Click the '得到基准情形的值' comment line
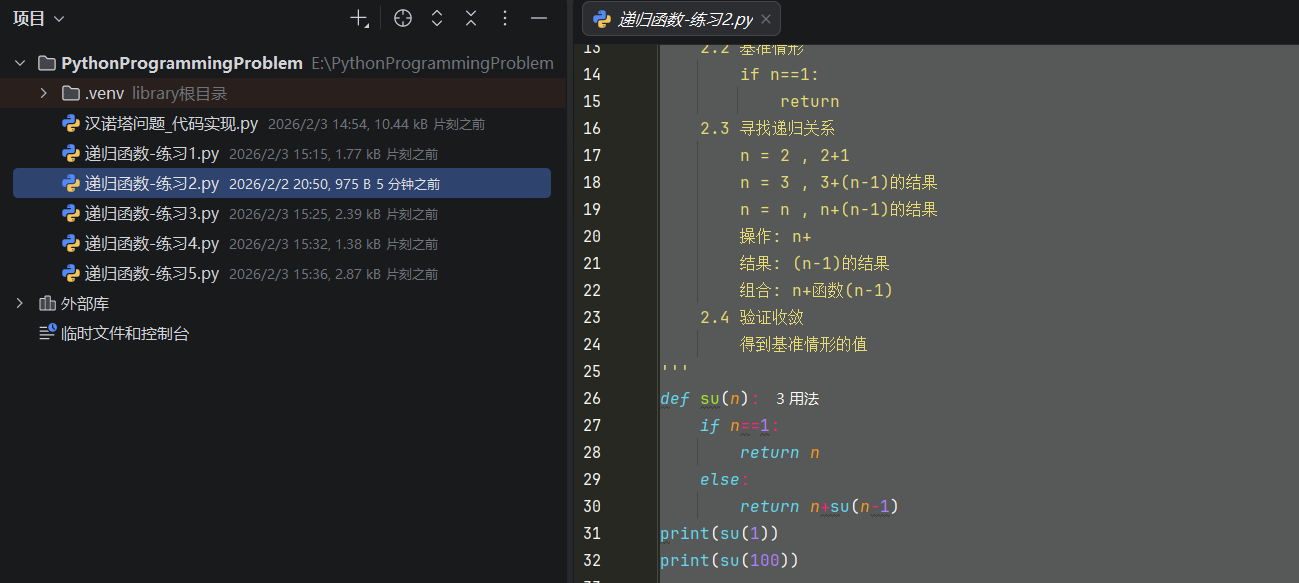 pos(804,344)
